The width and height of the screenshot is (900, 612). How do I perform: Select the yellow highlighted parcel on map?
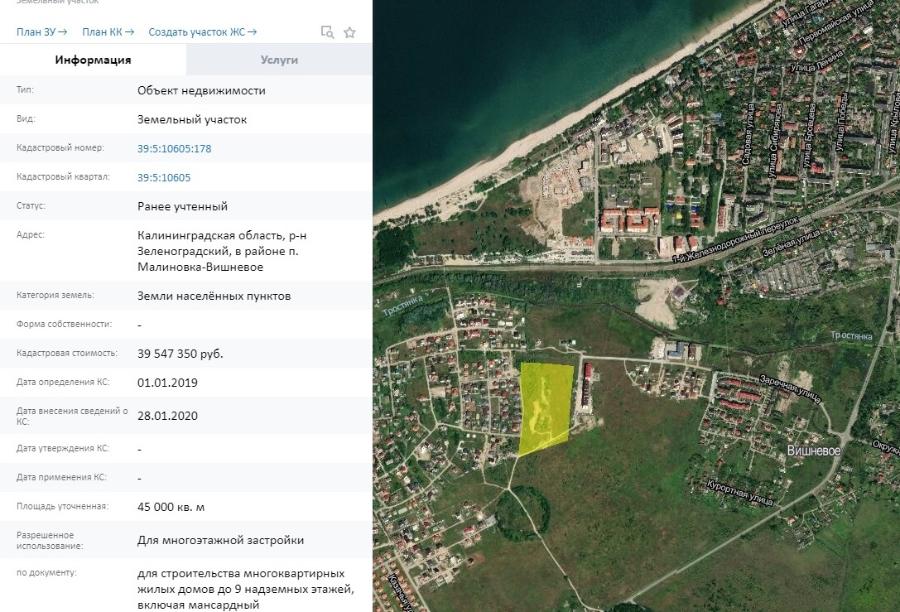[x=546, y=402]
